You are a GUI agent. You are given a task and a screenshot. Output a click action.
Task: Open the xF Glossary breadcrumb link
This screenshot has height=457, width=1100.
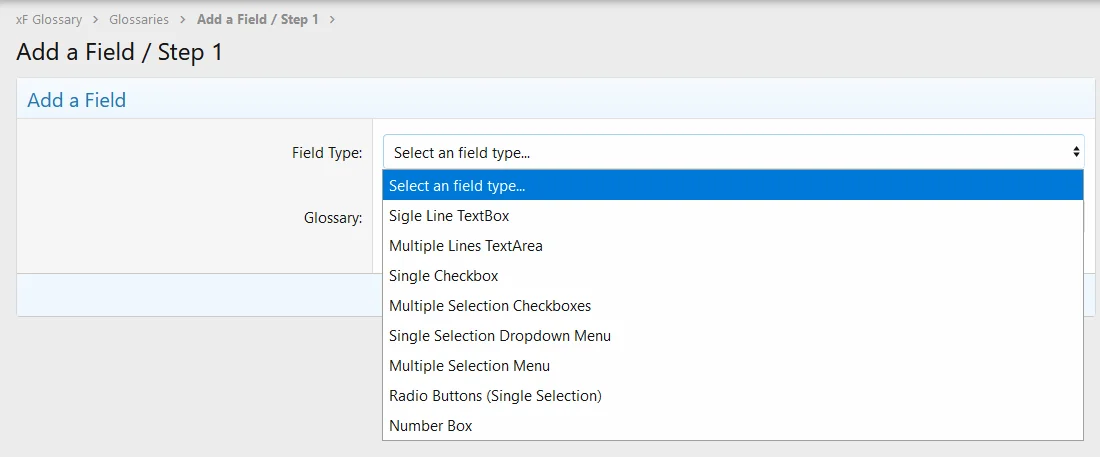click(49, 20)
